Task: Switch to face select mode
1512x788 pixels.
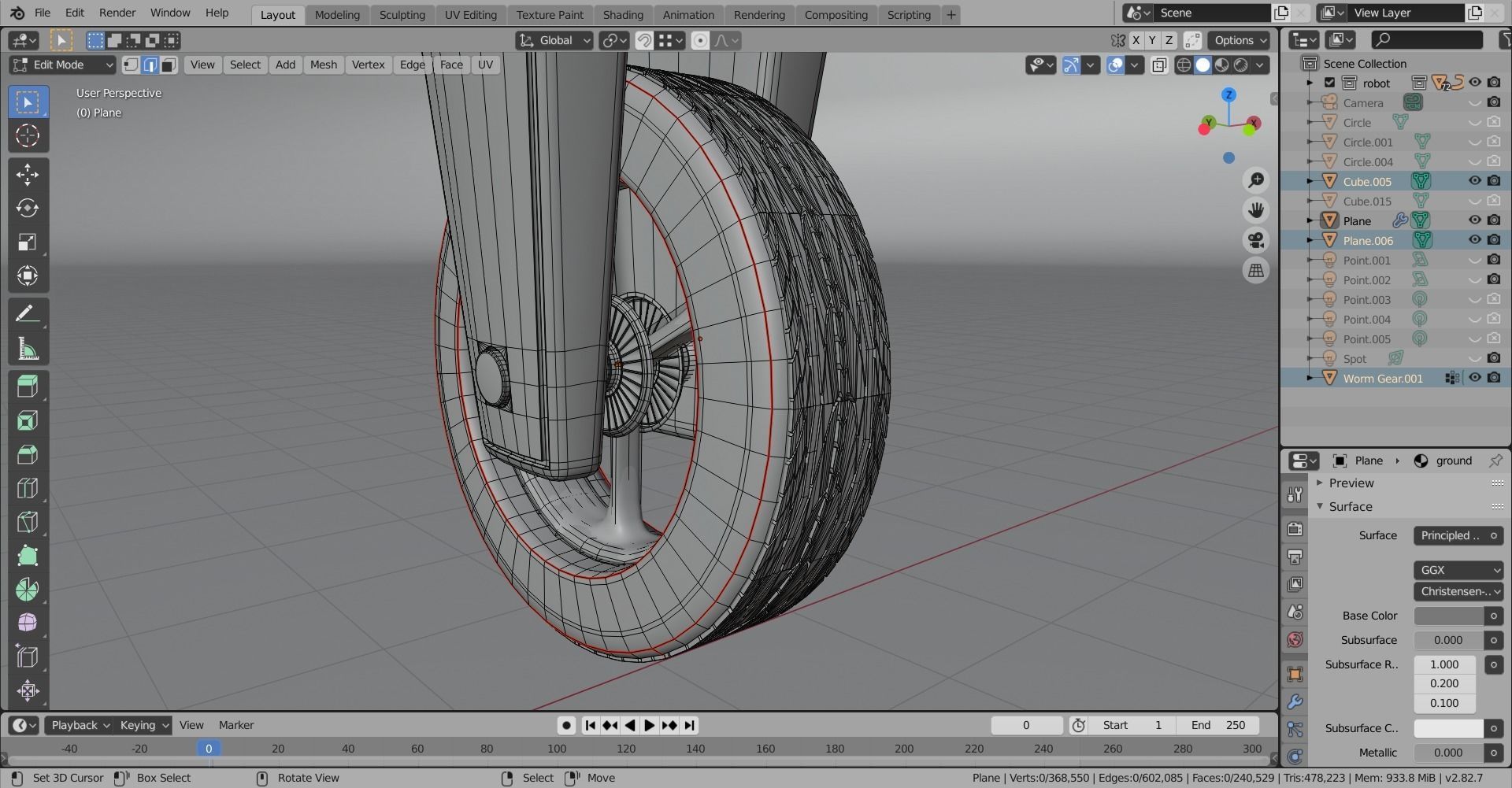Action: tap(169, 65)
